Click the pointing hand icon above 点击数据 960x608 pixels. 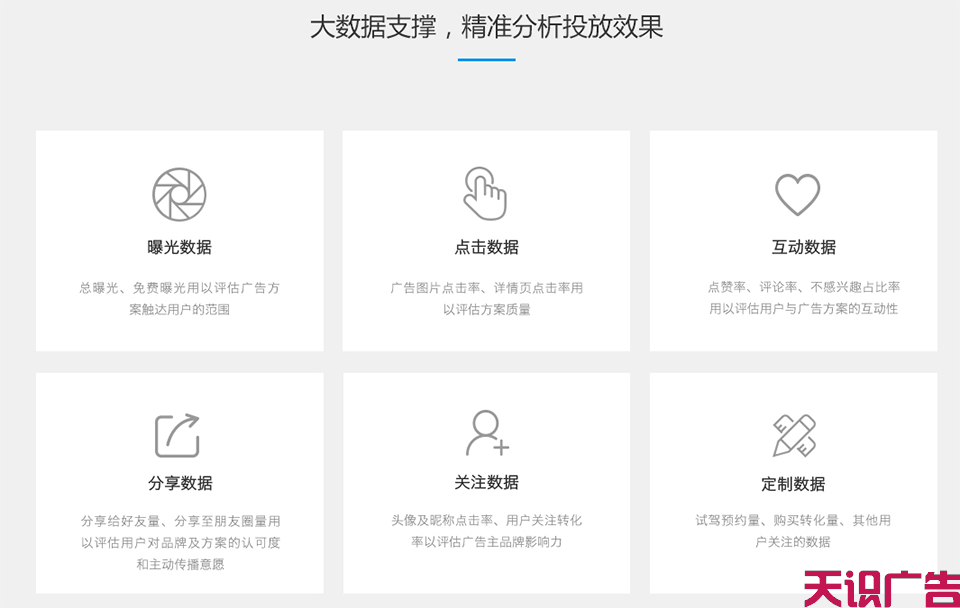(x=485, y=193)
